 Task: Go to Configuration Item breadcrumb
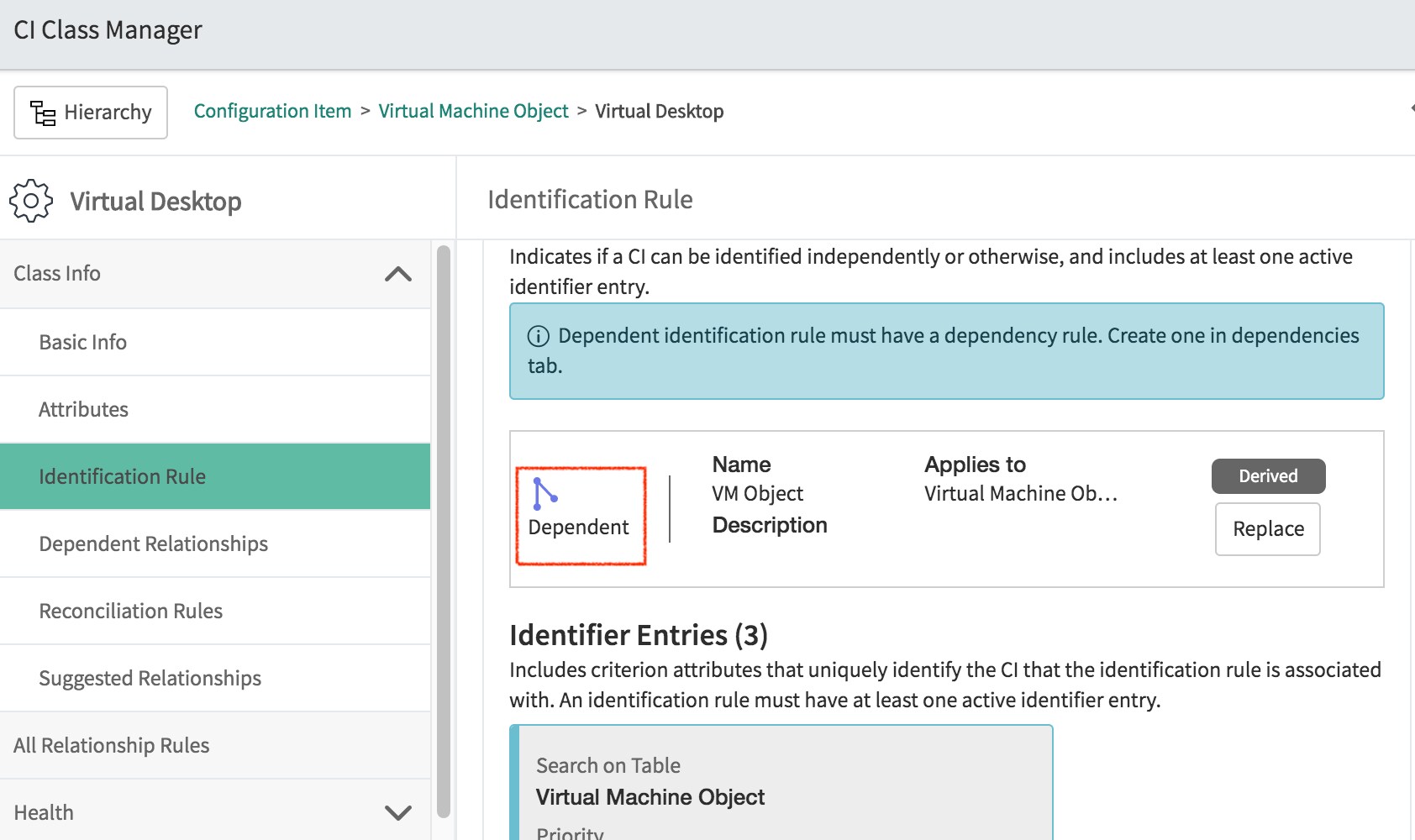[272, 111]
